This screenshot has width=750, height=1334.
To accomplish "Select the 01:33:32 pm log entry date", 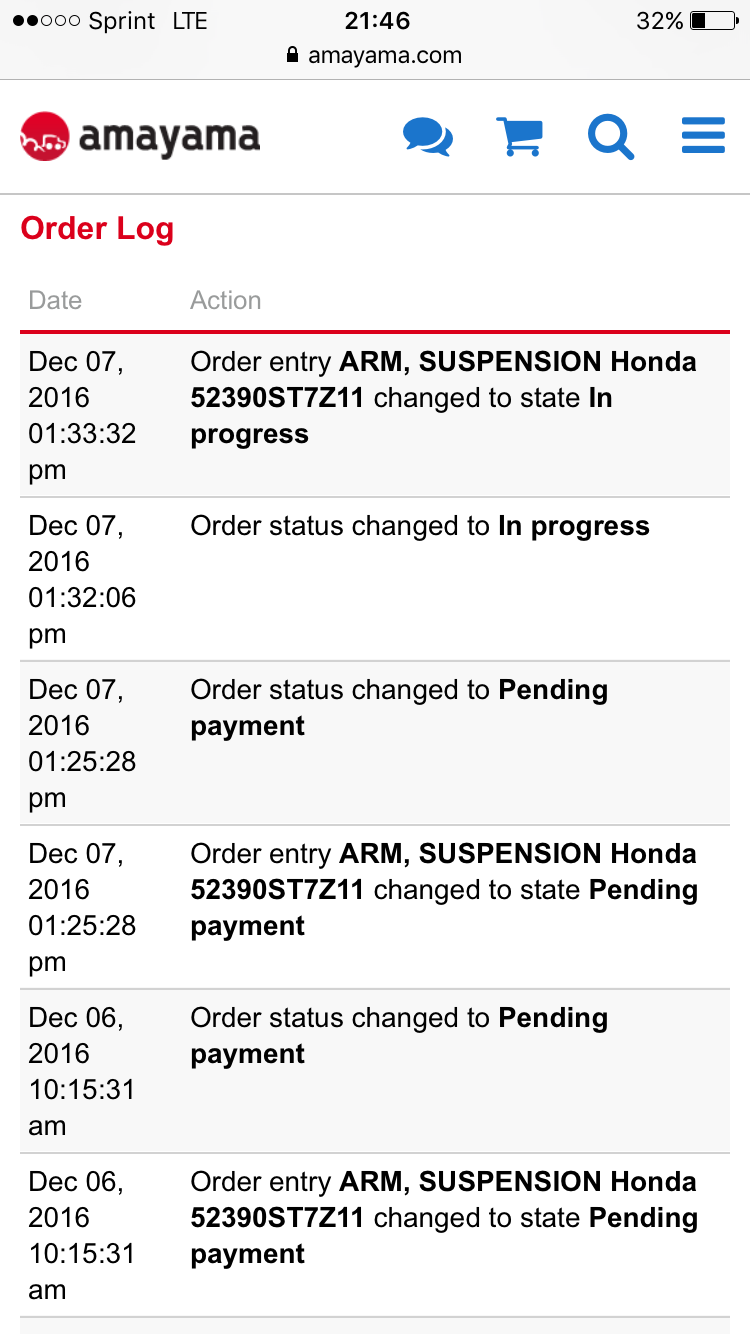I will tap(82, 415).
